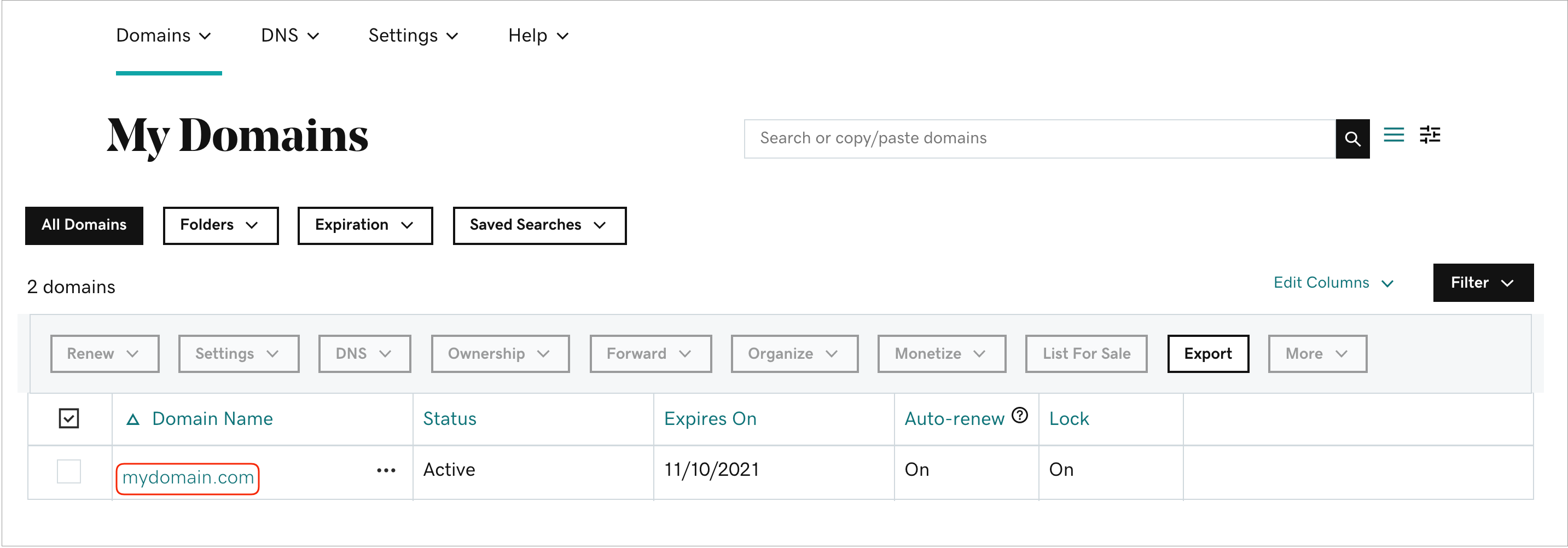This screenshot has height=548, width=1568.
Task: Click the Auto-renew help question mark icon
Action: (1020, 416)
